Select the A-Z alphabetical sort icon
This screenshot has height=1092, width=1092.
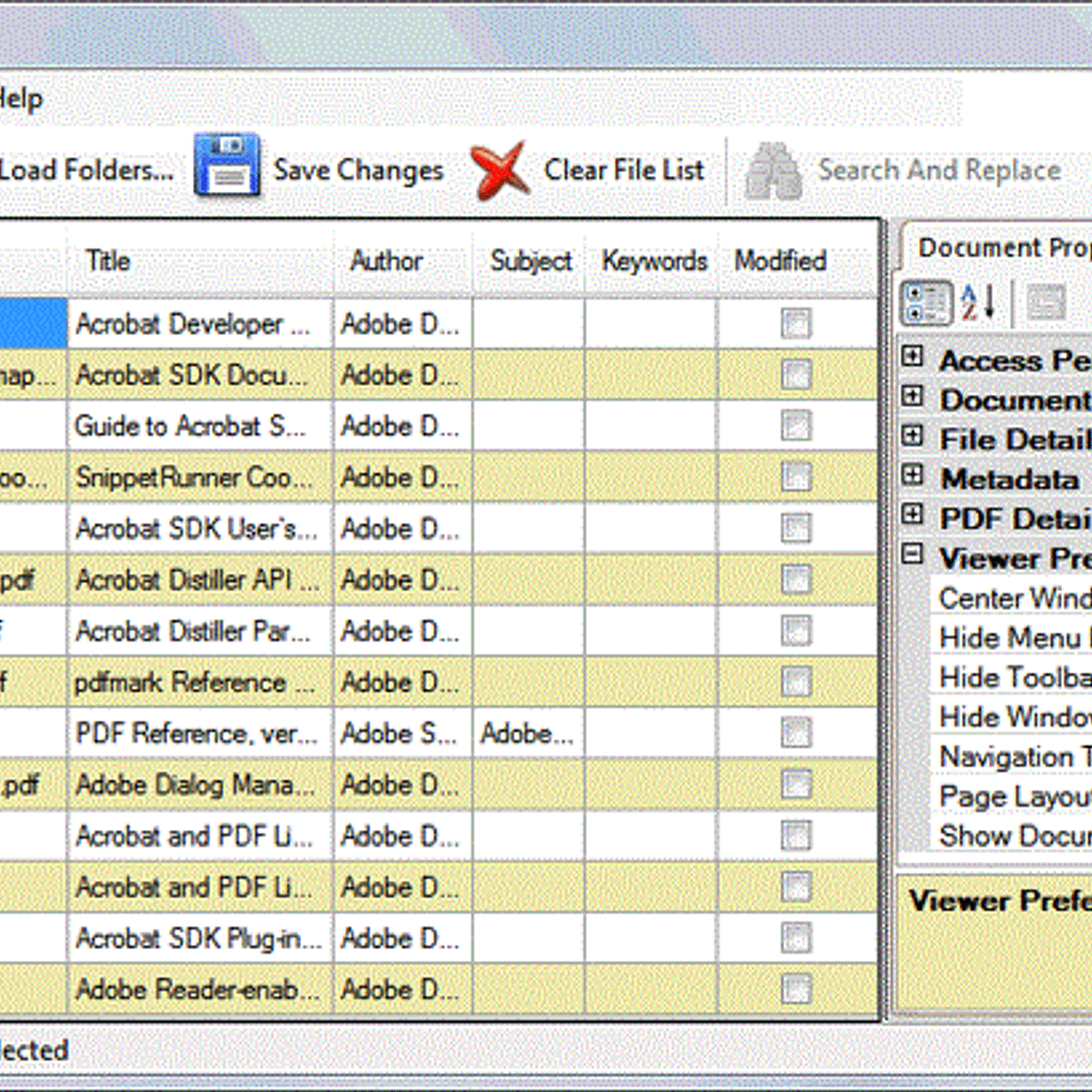974,303
